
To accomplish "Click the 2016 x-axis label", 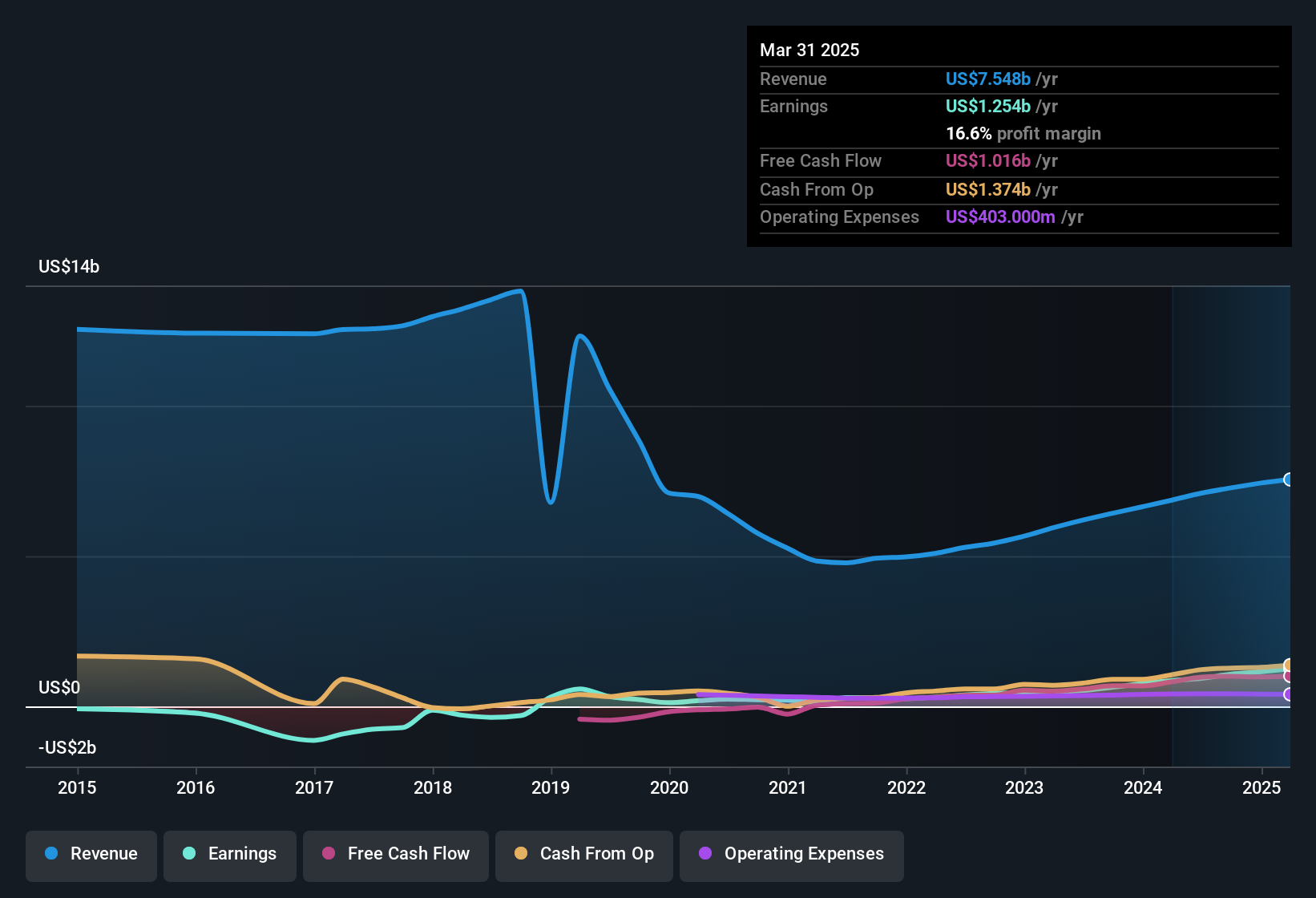I will 196,787.
